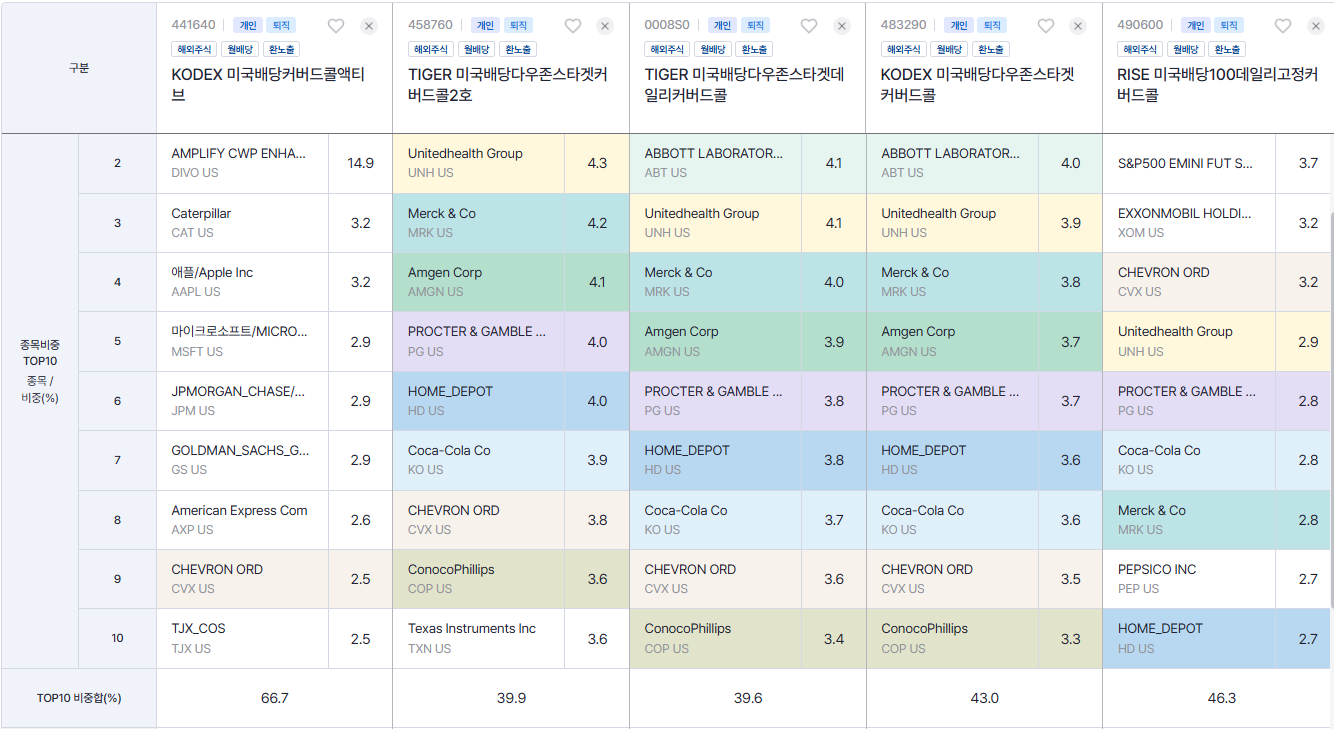Screen dimensions: 1334x729
Task: Click the TOP10 total value 39.6
Action: click(x=748, y=698)
